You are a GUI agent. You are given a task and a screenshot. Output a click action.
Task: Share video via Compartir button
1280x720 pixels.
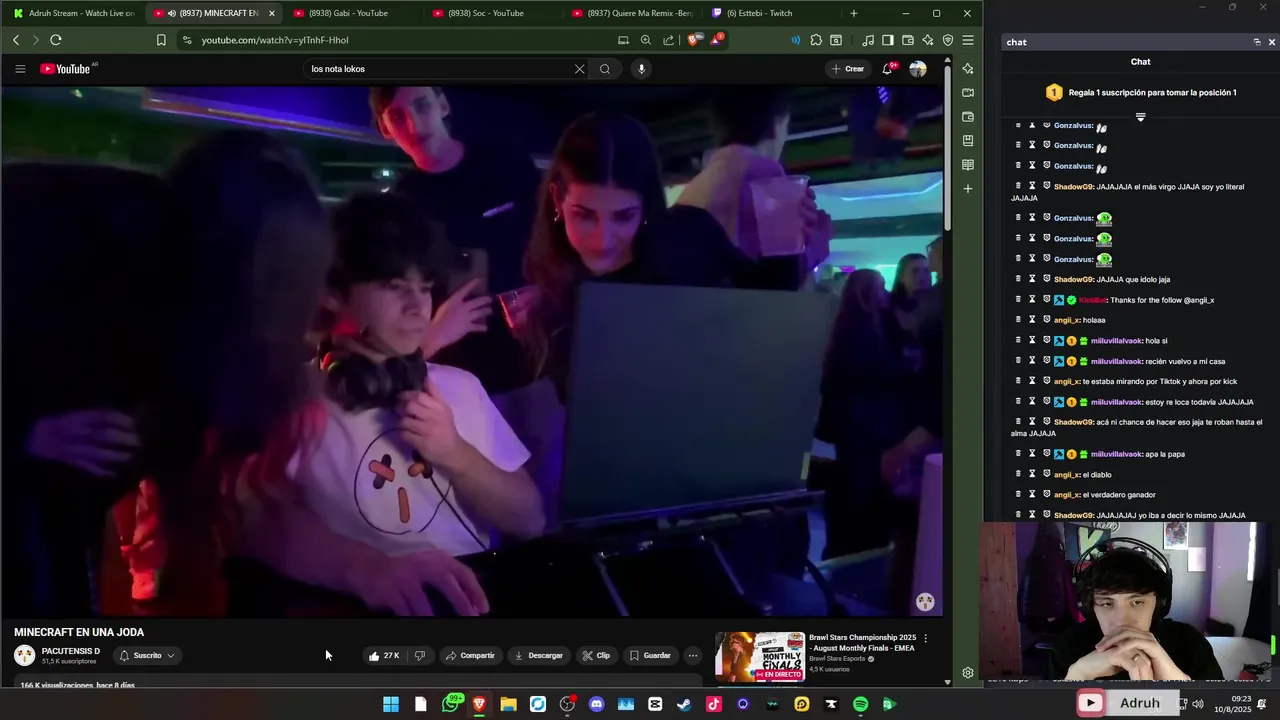470,656
